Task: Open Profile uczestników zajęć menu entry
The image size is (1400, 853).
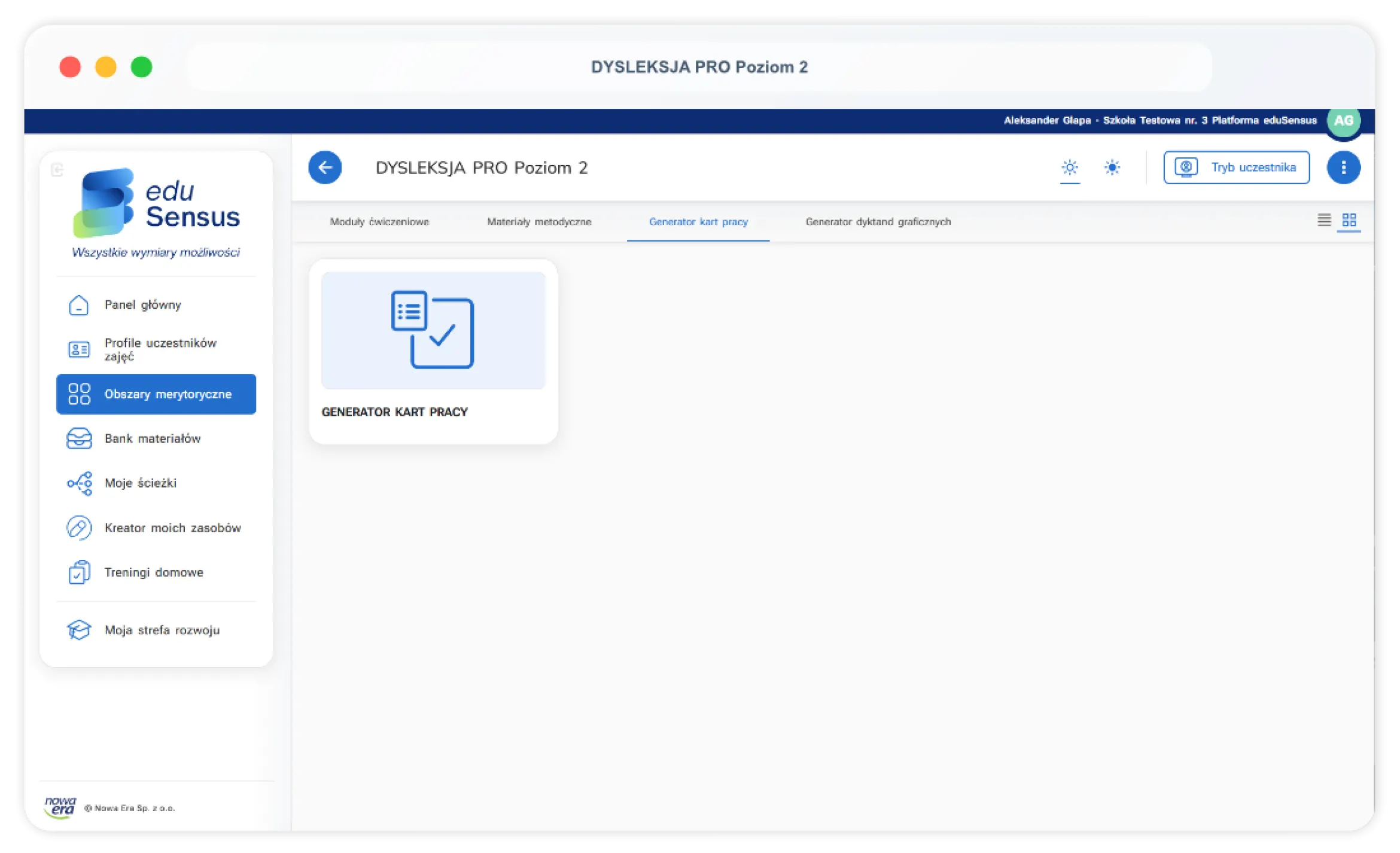Action: [x=156, y=350]
